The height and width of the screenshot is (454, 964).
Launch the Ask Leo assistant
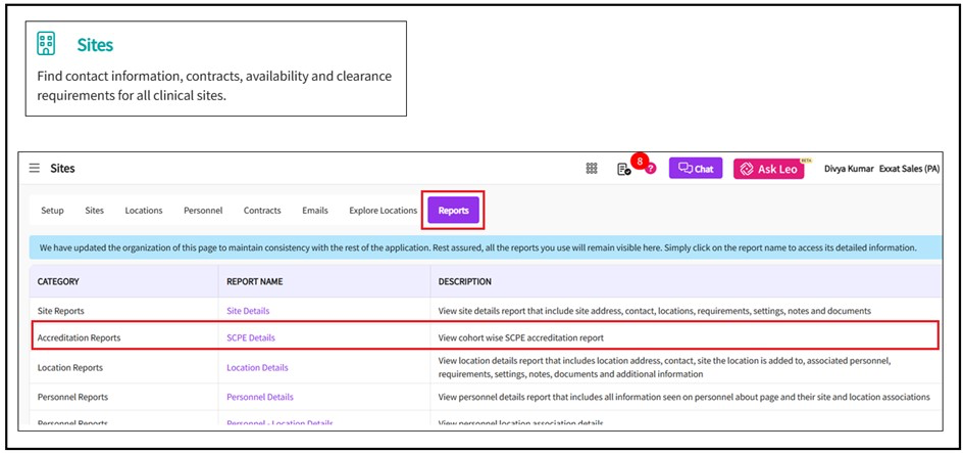[x=768, y=169]
